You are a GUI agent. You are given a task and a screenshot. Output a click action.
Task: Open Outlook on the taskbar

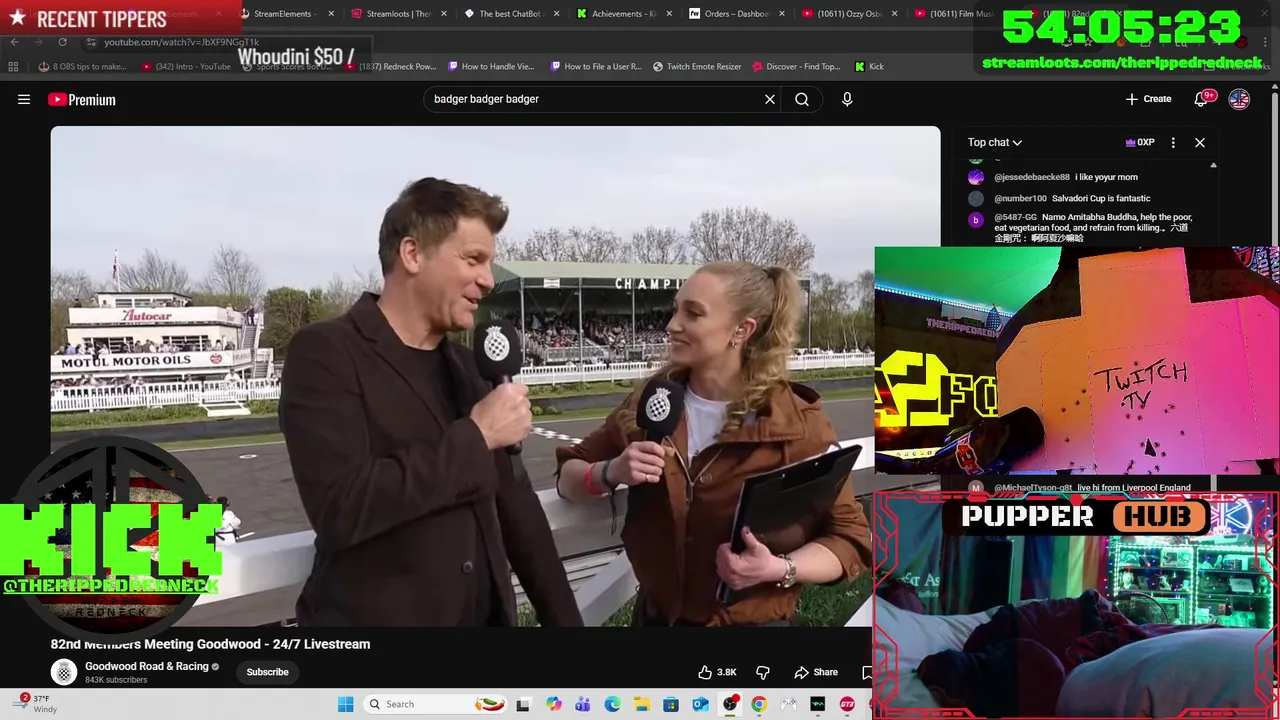[x=700, y=704]
